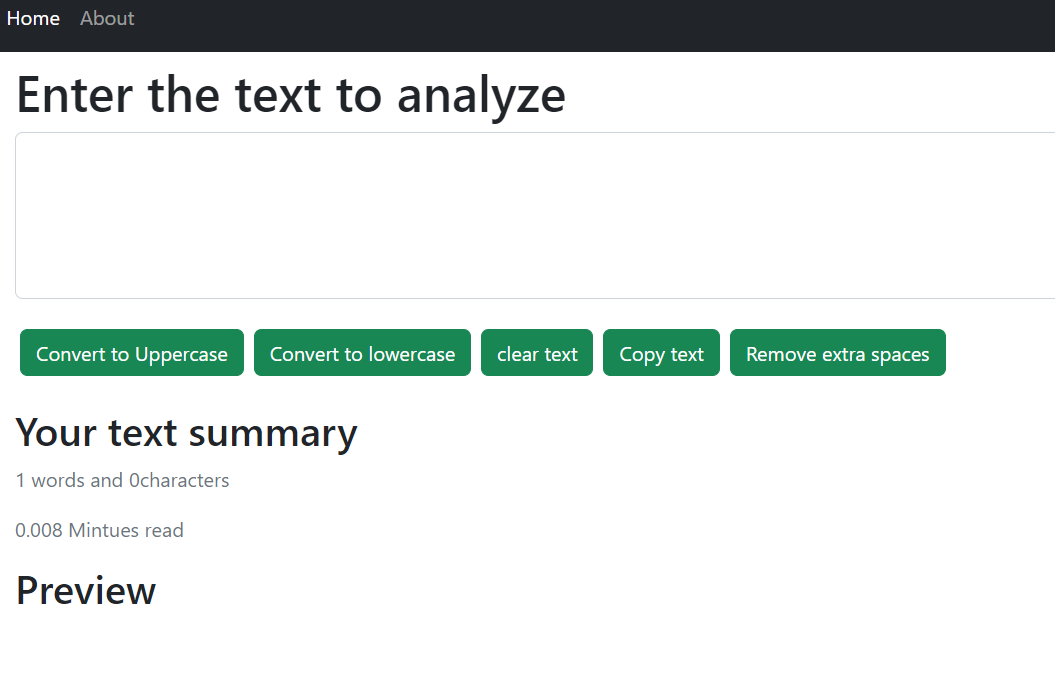This screenshot has width=1055, height=700.
Task: Select the Home navigation item
Action: (x=33, y=18)
